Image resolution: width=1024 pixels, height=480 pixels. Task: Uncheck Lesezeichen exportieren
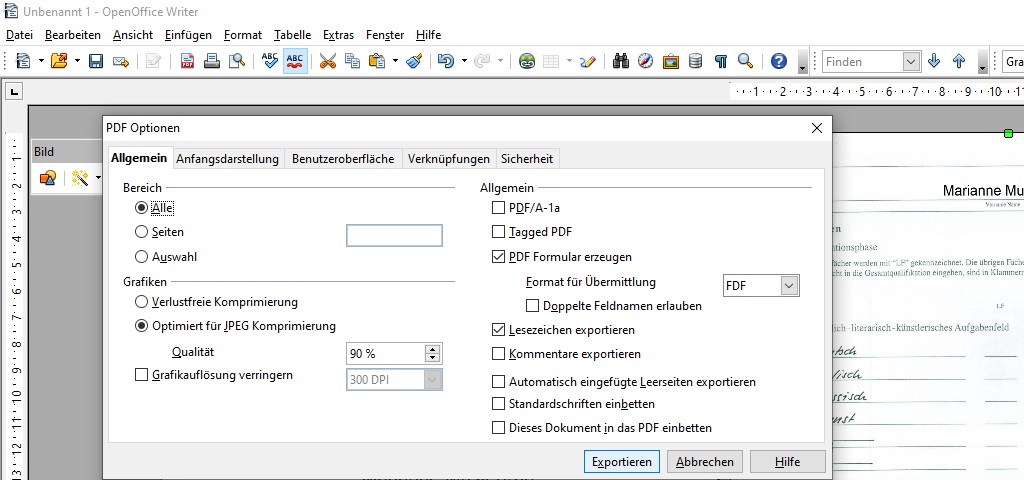pos(498,330)
